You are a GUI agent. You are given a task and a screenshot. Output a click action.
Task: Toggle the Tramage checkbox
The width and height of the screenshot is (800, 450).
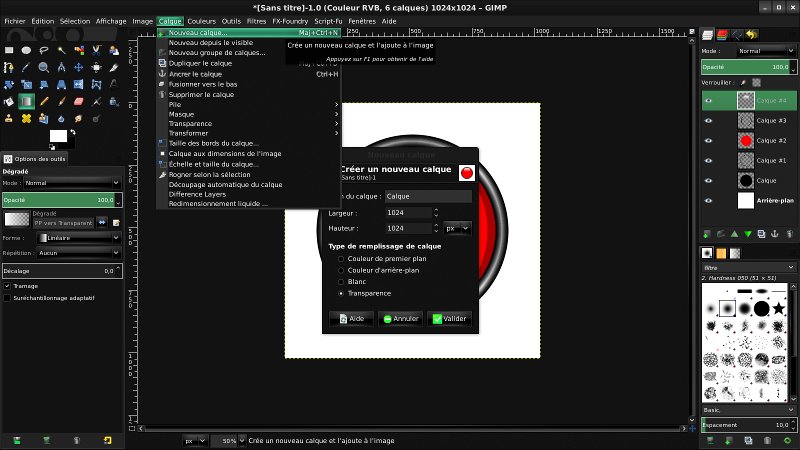7,286
